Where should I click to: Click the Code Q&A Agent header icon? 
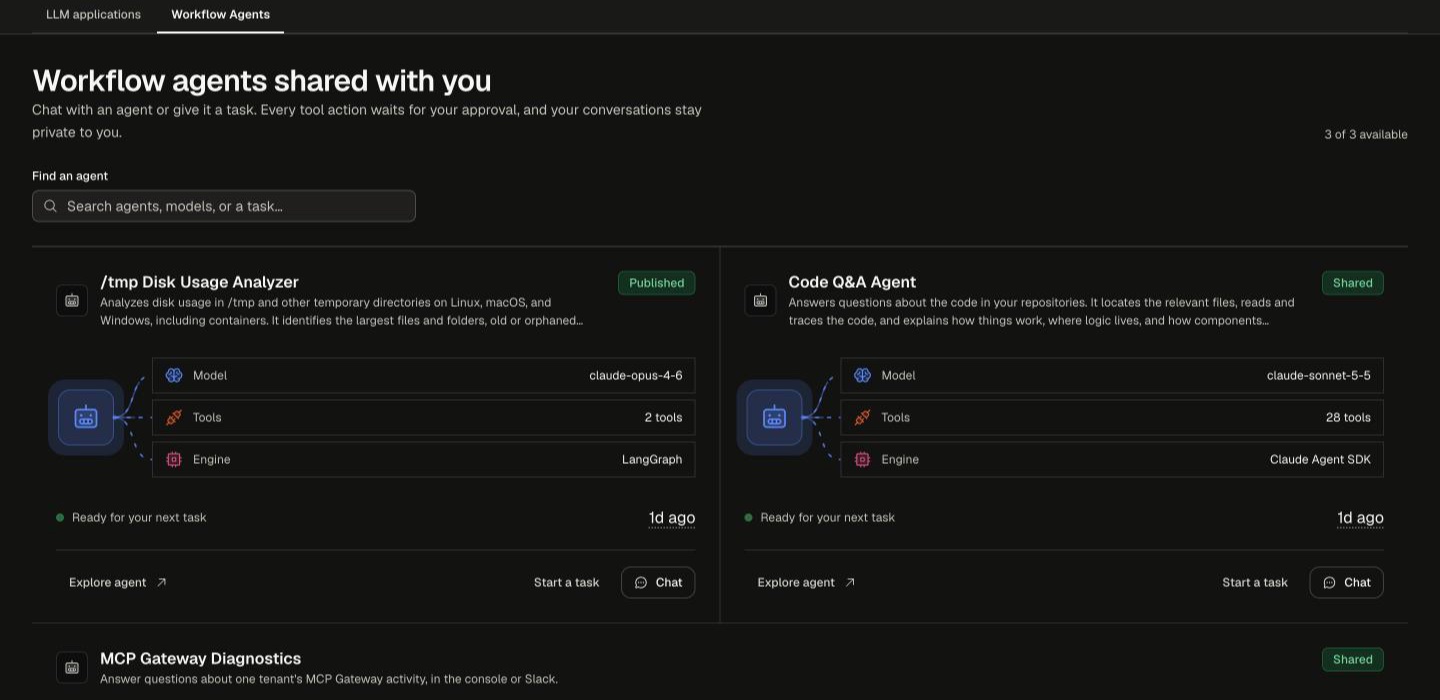(x=761, y=300)
